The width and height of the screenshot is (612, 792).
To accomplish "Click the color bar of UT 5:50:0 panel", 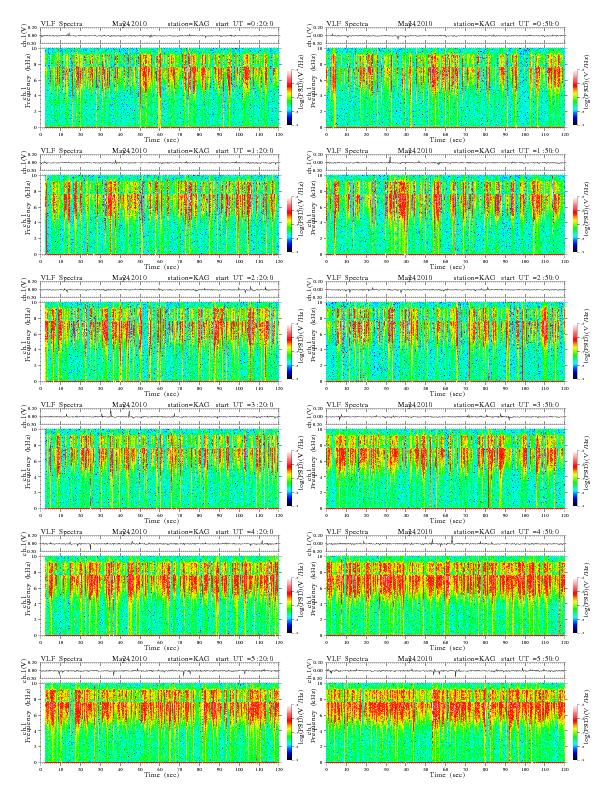I will coord(575,732).
